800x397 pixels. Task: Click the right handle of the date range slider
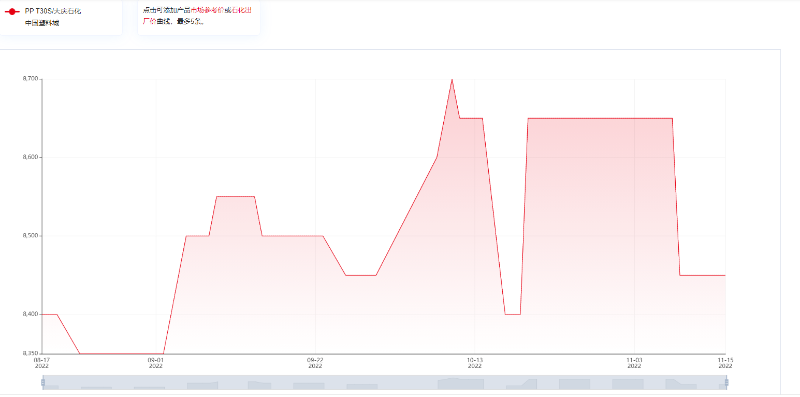726,382
